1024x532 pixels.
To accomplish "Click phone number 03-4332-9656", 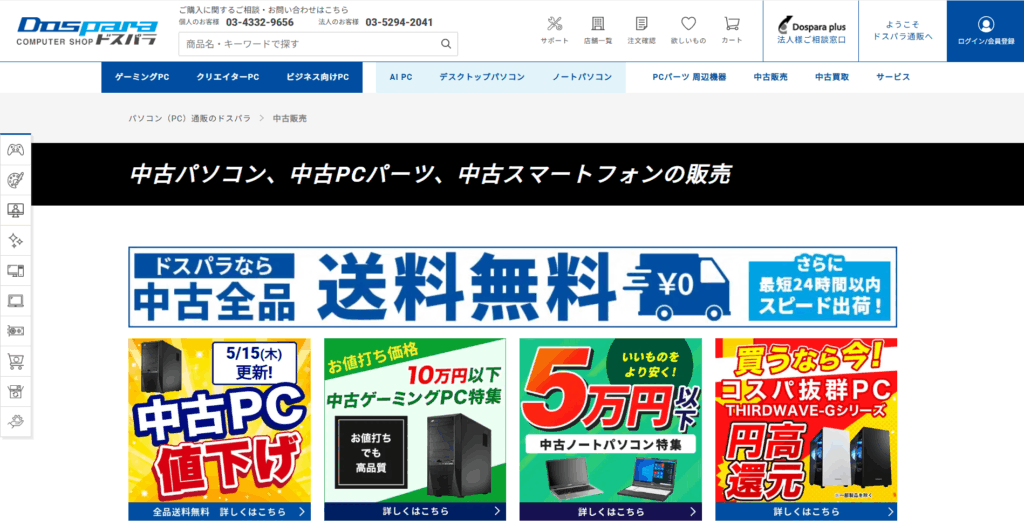I will [x=259, y=22].
